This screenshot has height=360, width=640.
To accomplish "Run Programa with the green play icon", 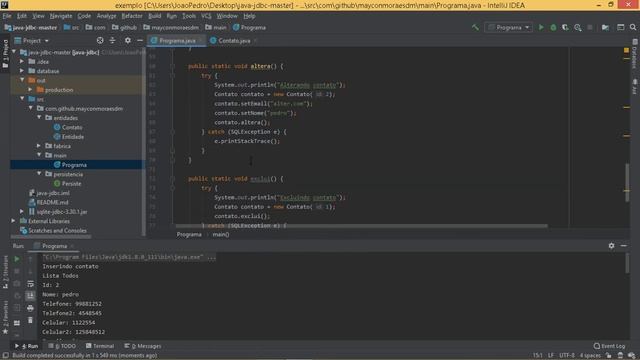I will pos(541,27).
